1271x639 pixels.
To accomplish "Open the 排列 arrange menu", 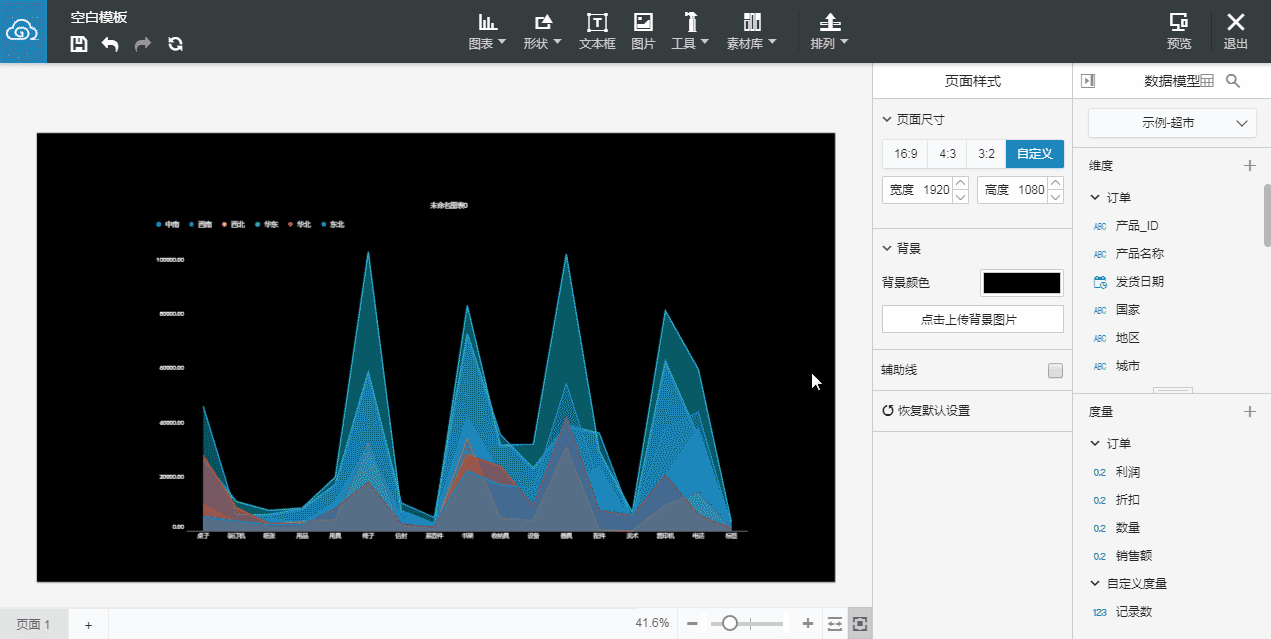I will (x=829, y=31).
